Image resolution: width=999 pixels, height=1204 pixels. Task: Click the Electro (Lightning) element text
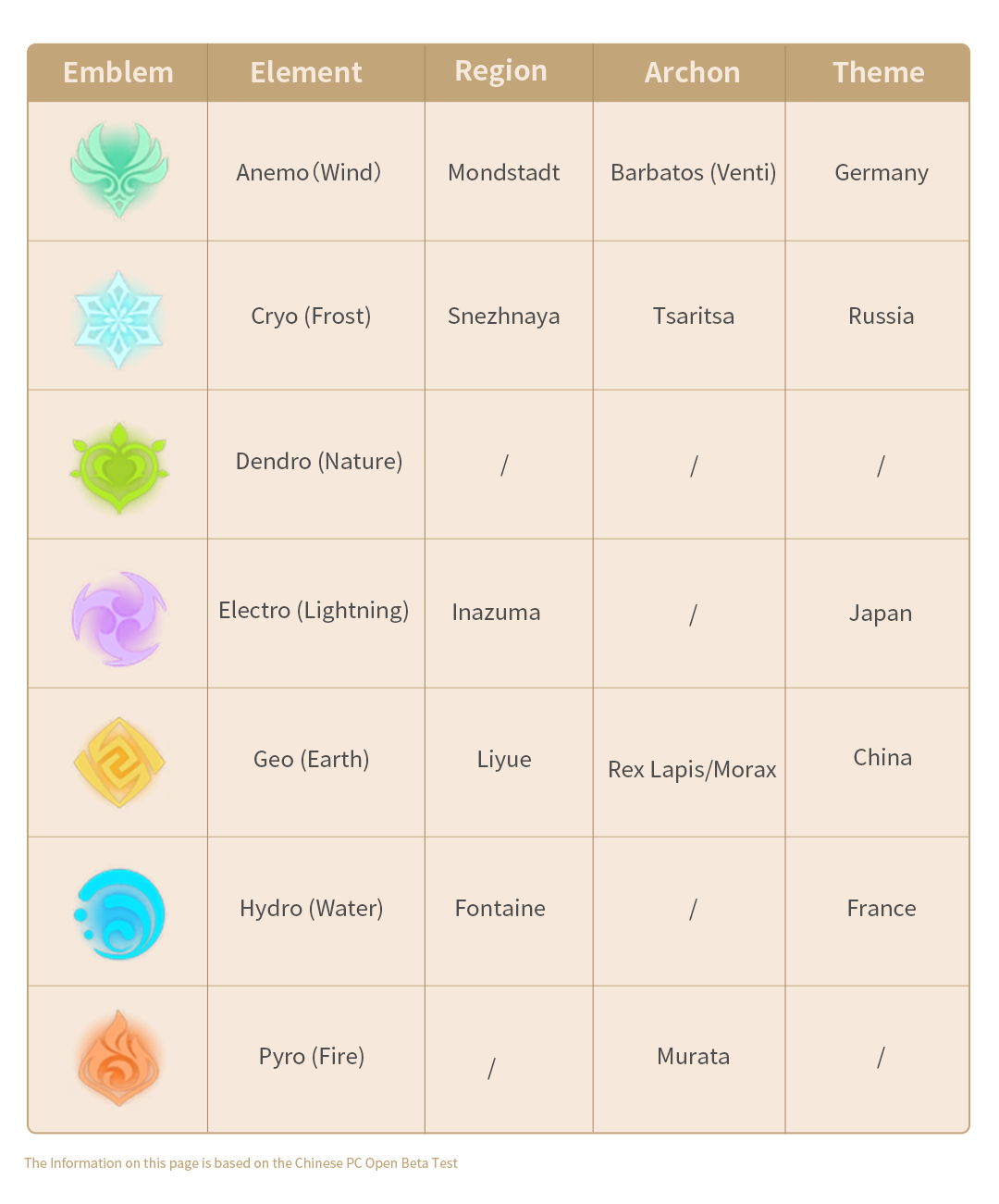pos(314,611)
